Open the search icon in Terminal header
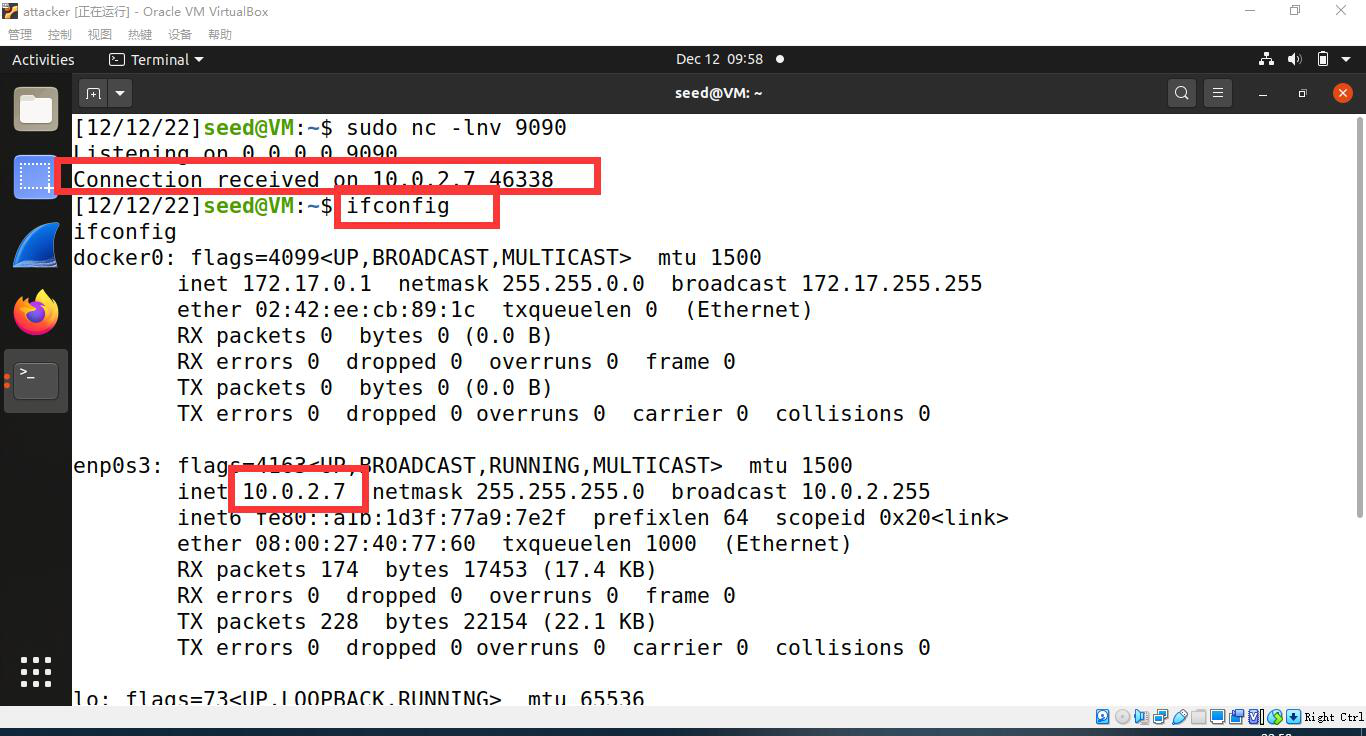Viewport: 1366px width, 736px height. [x=1181, y=92]
